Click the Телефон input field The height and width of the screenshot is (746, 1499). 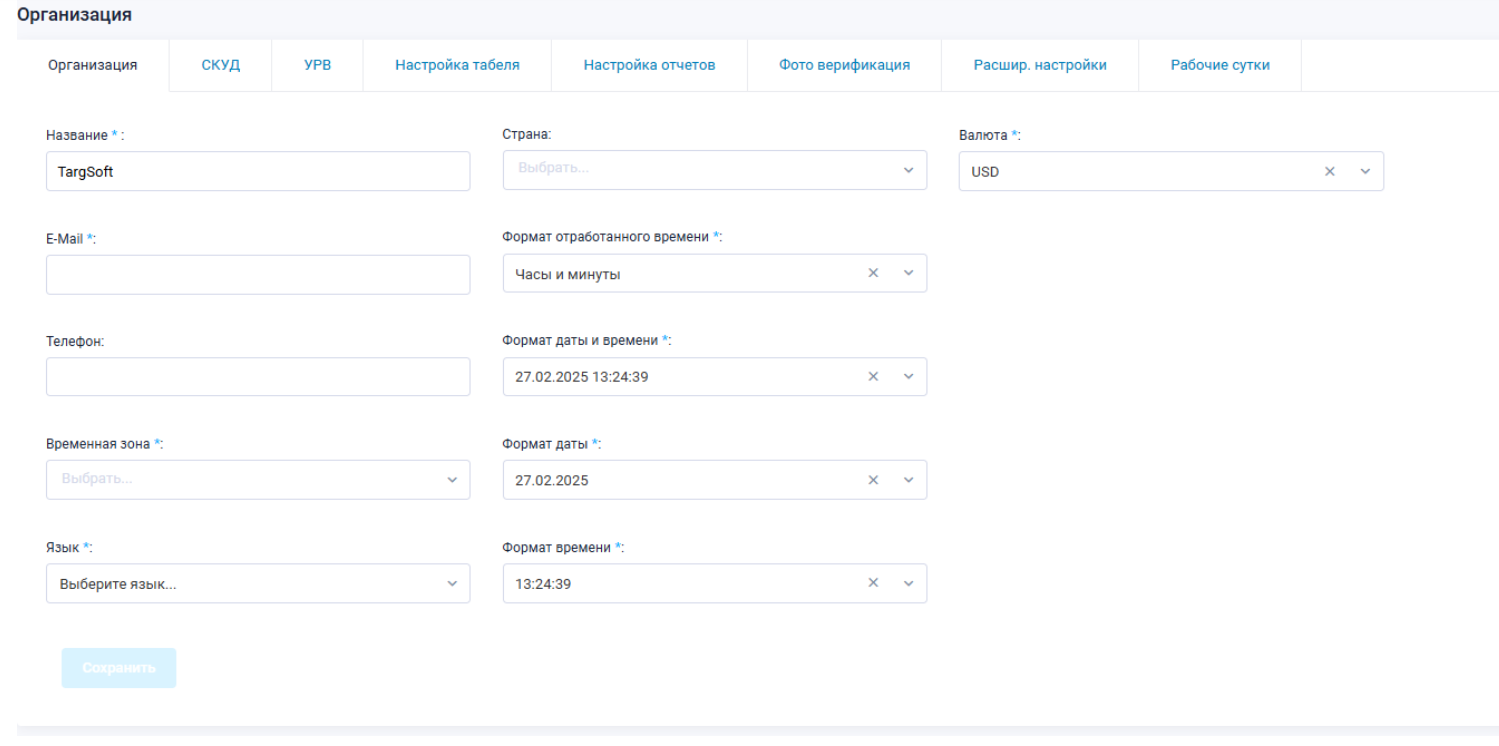257,377
